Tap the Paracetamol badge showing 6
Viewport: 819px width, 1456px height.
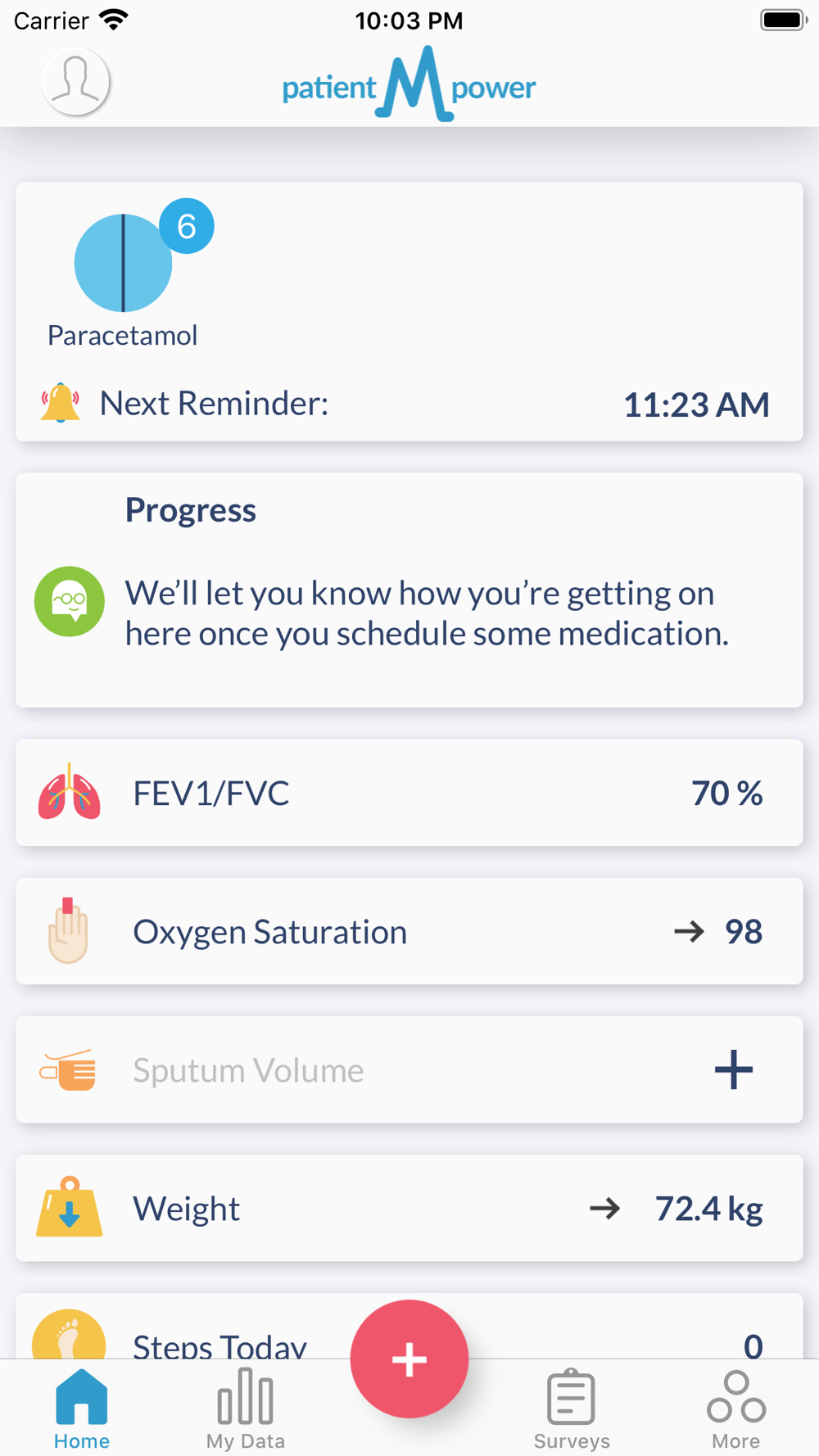point(187,226)
